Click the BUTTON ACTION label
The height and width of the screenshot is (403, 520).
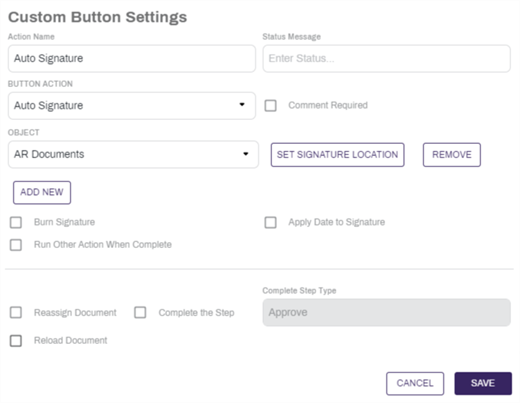(40, 84)
